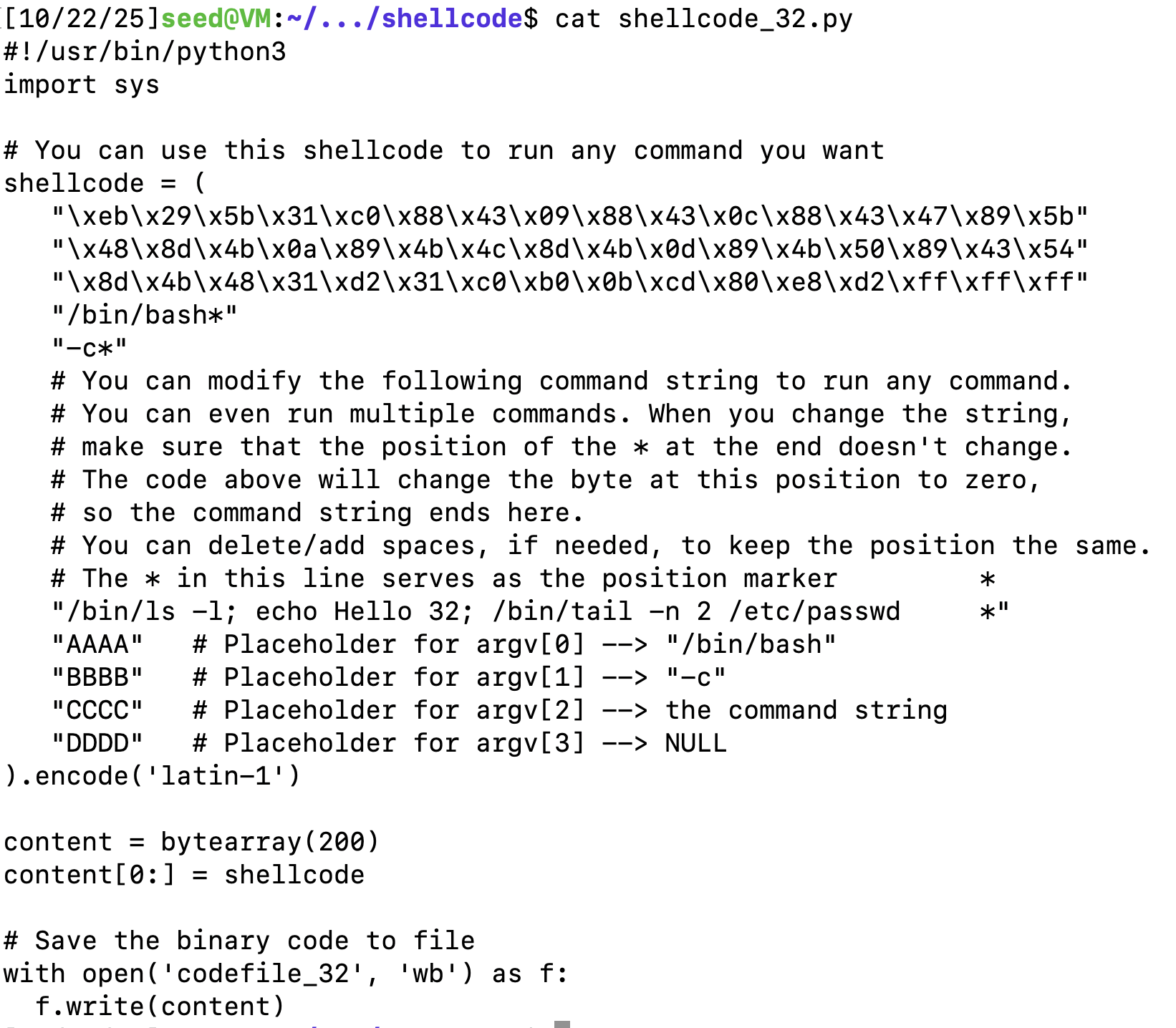
Task: Click the "-c*" string
Action: [90, 348]
